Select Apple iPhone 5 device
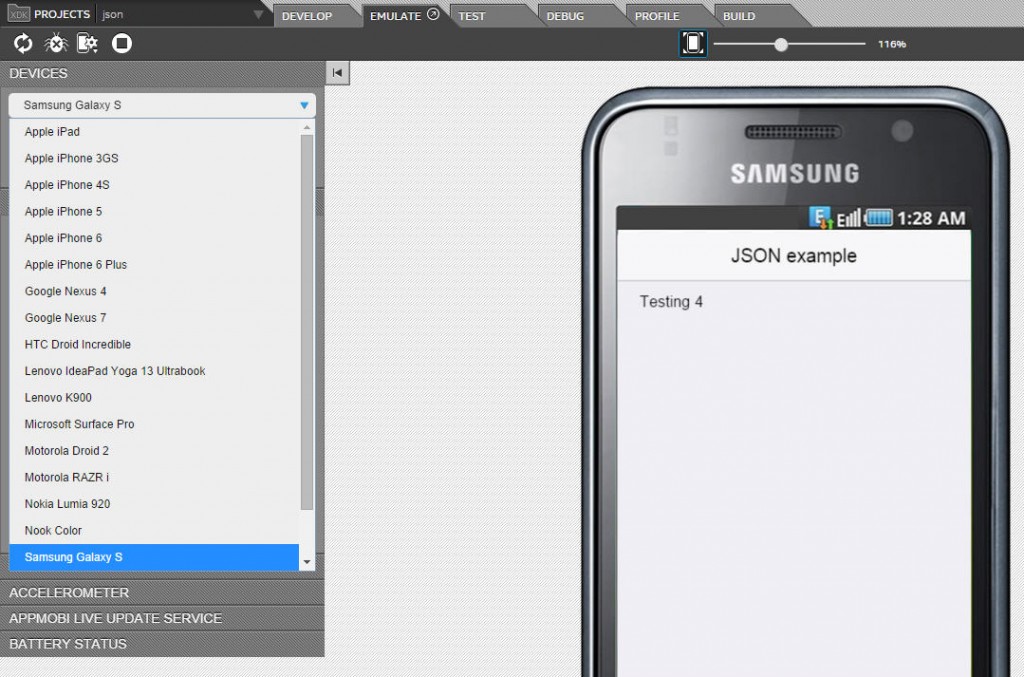The height and width of the screenshot is (677, 1024). tap(154, 212)
